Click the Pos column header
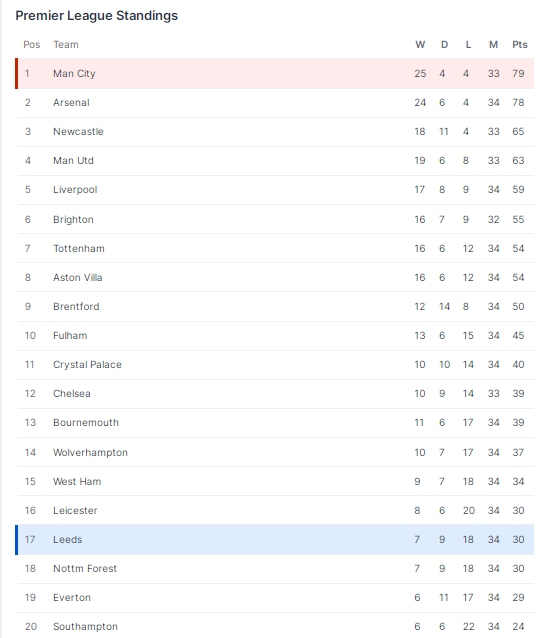546x638 pixels. click(x=32, y=45)
